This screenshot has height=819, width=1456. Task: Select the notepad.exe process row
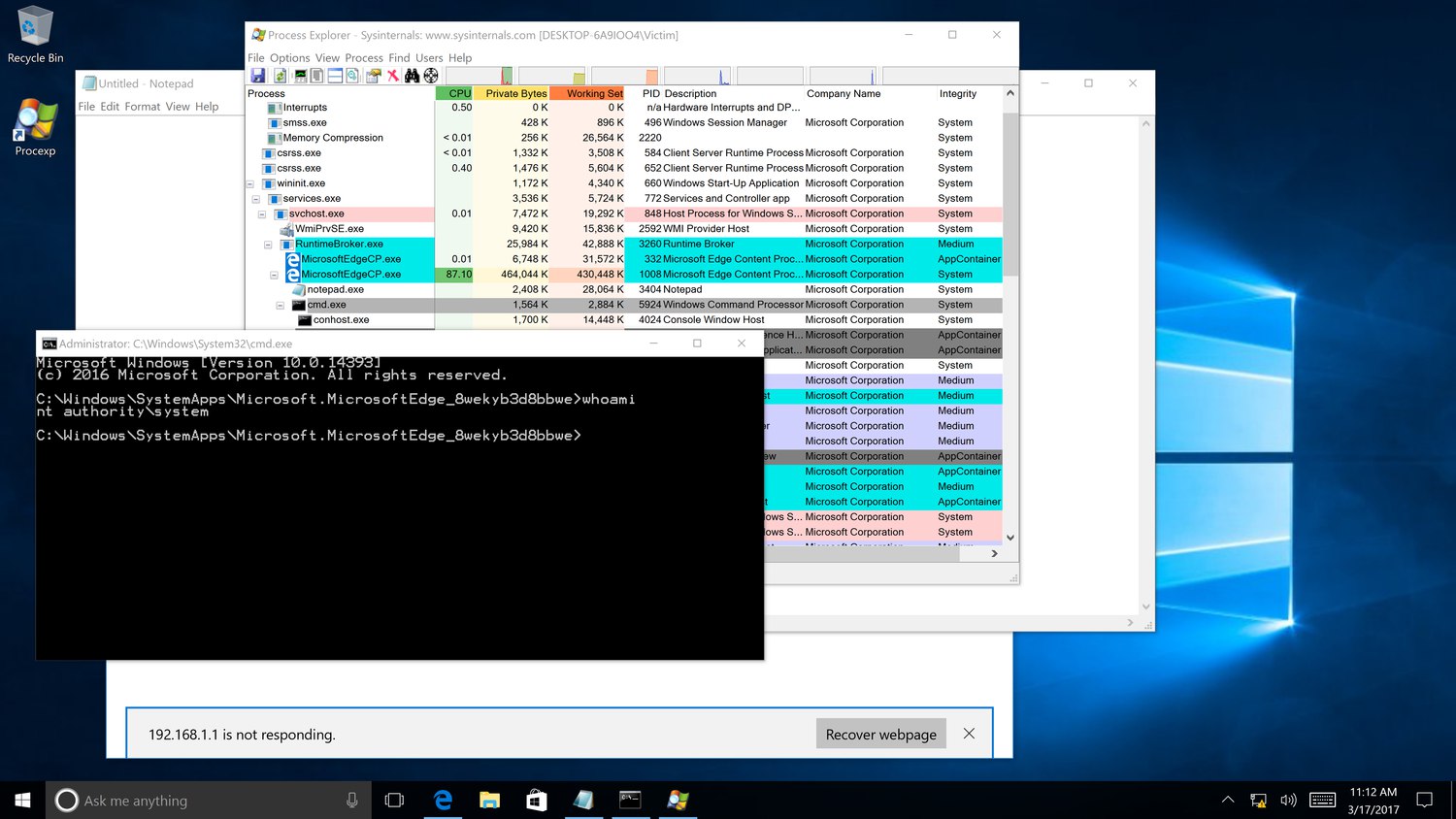(336, 289)
